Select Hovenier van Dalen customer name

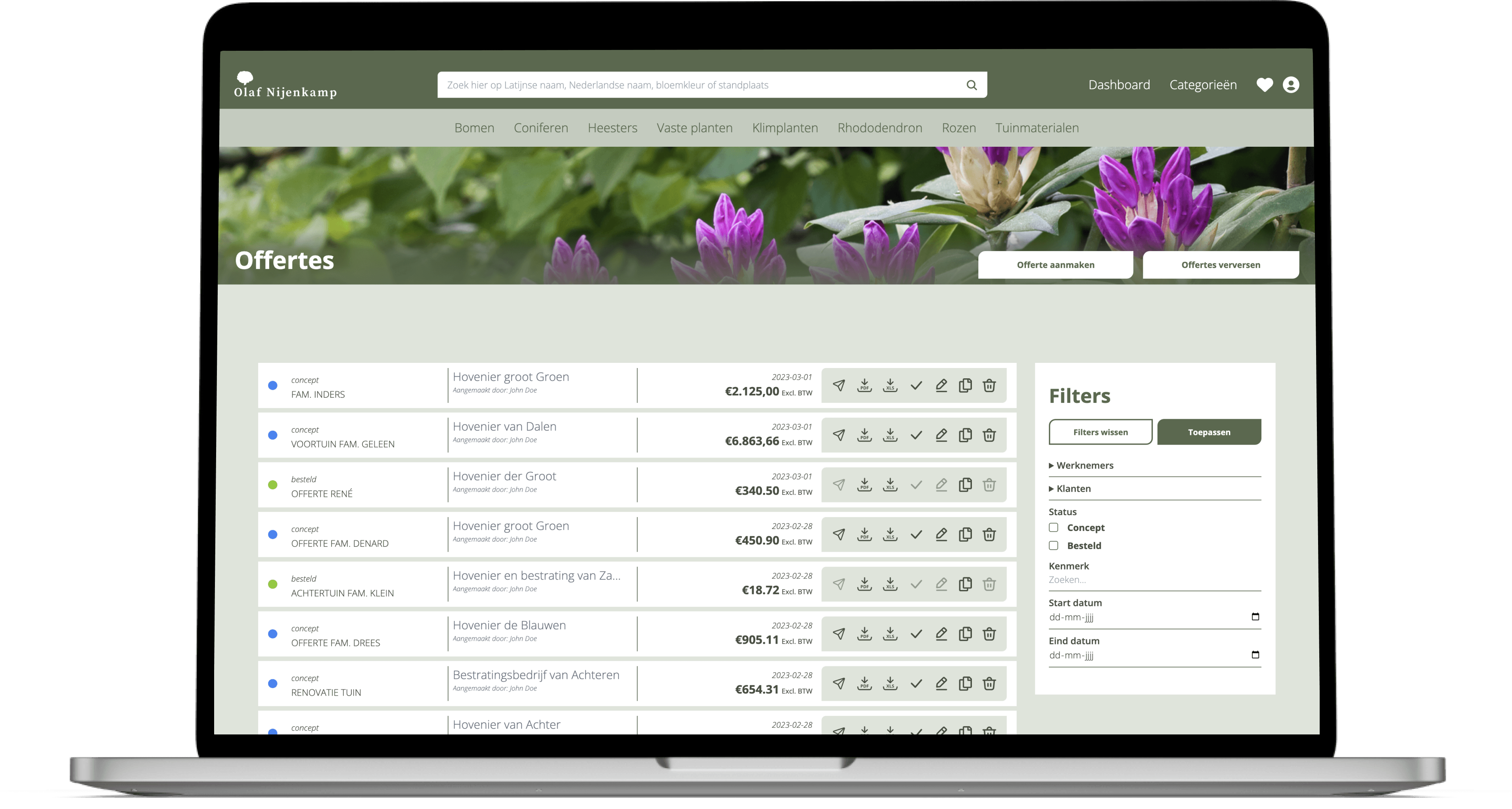pyautogui.click(x=505, y=427)
